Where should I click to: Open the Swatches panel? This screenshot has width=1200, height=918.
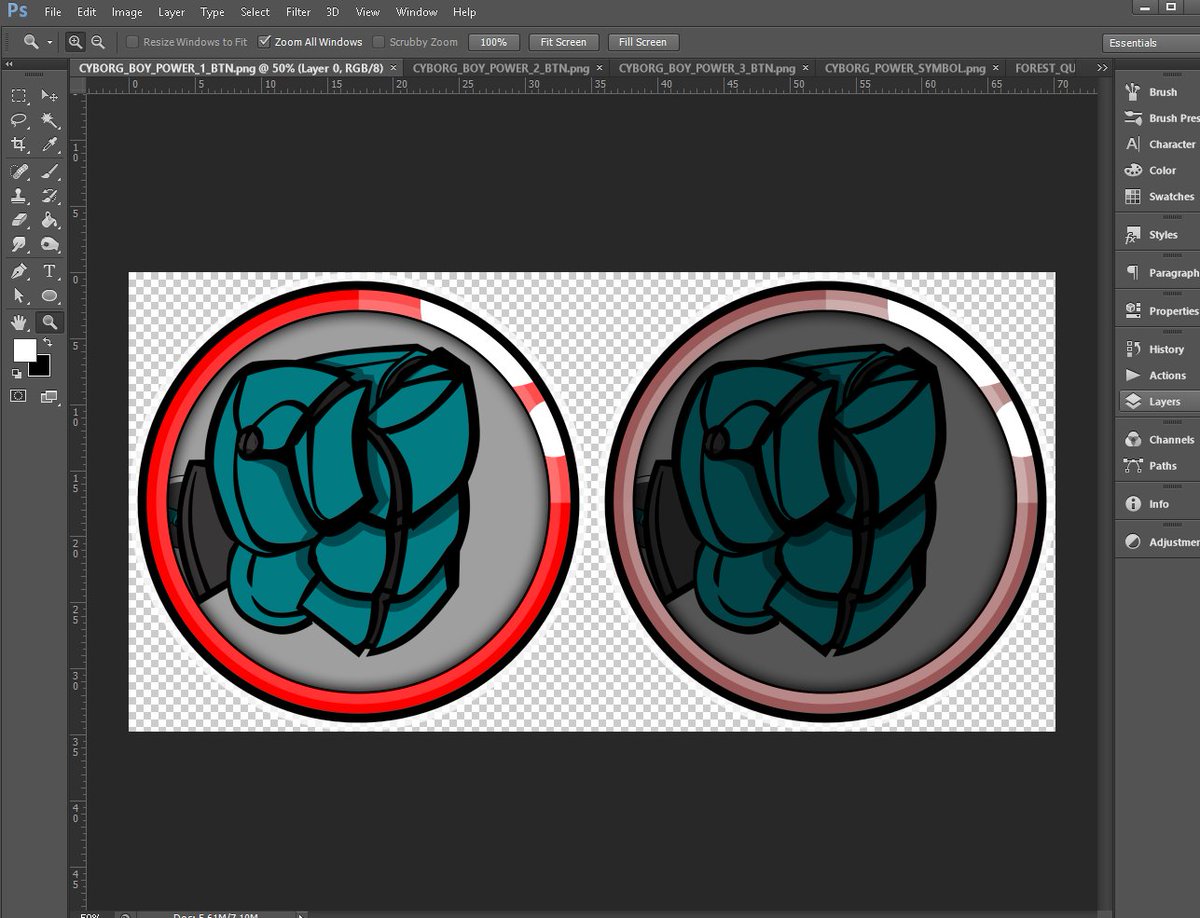pos(1158,196)
